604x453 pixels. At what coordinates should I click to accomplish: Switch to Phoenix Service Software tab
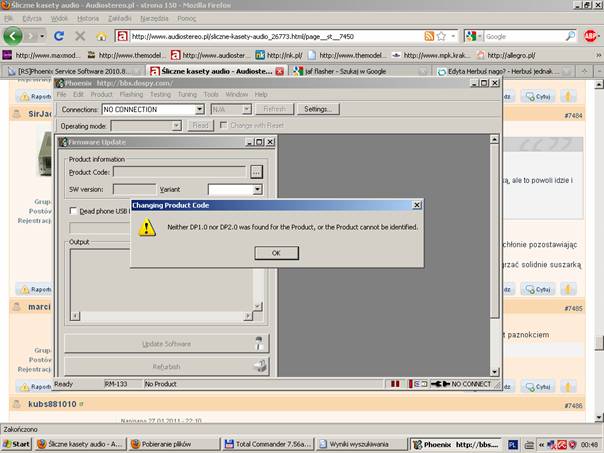[73, 71]
